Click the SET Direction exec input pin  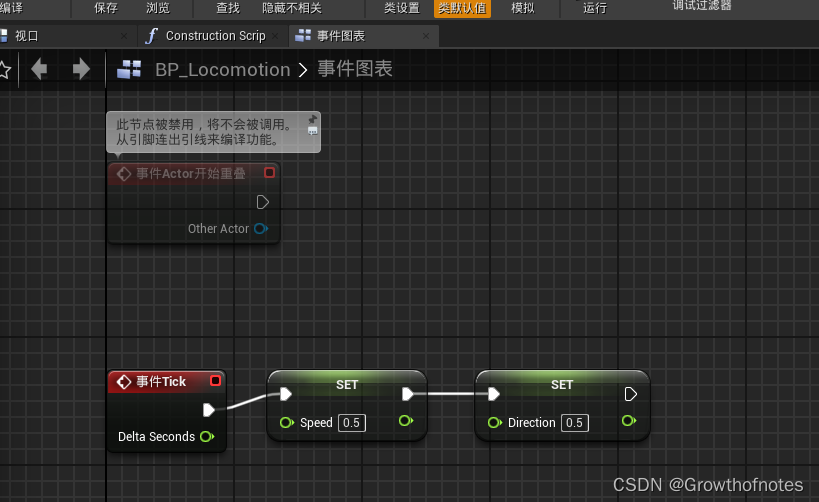pos(494,394)
